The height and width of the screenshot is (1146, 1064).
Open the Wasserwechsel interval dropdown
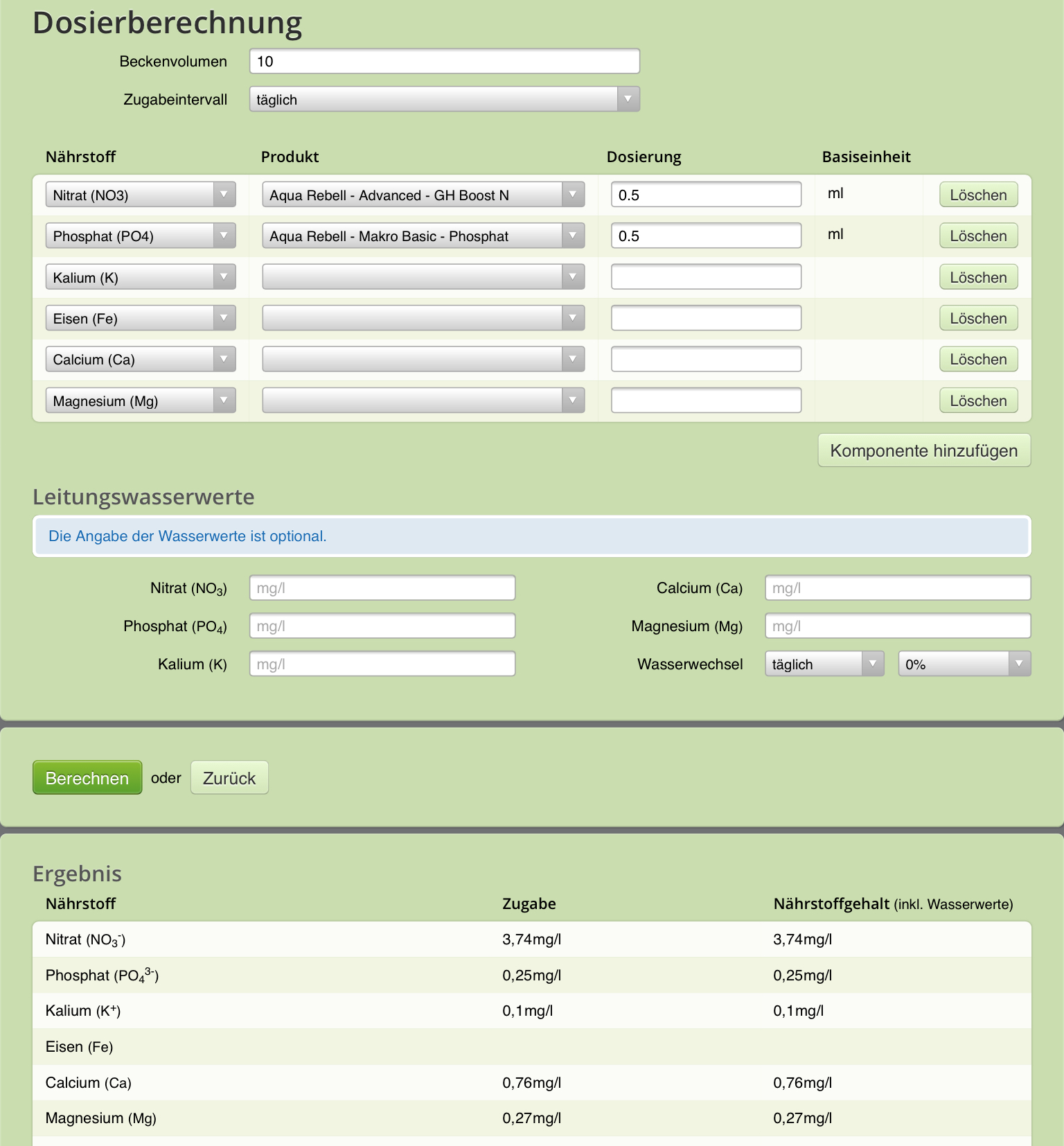pos(824,664)
